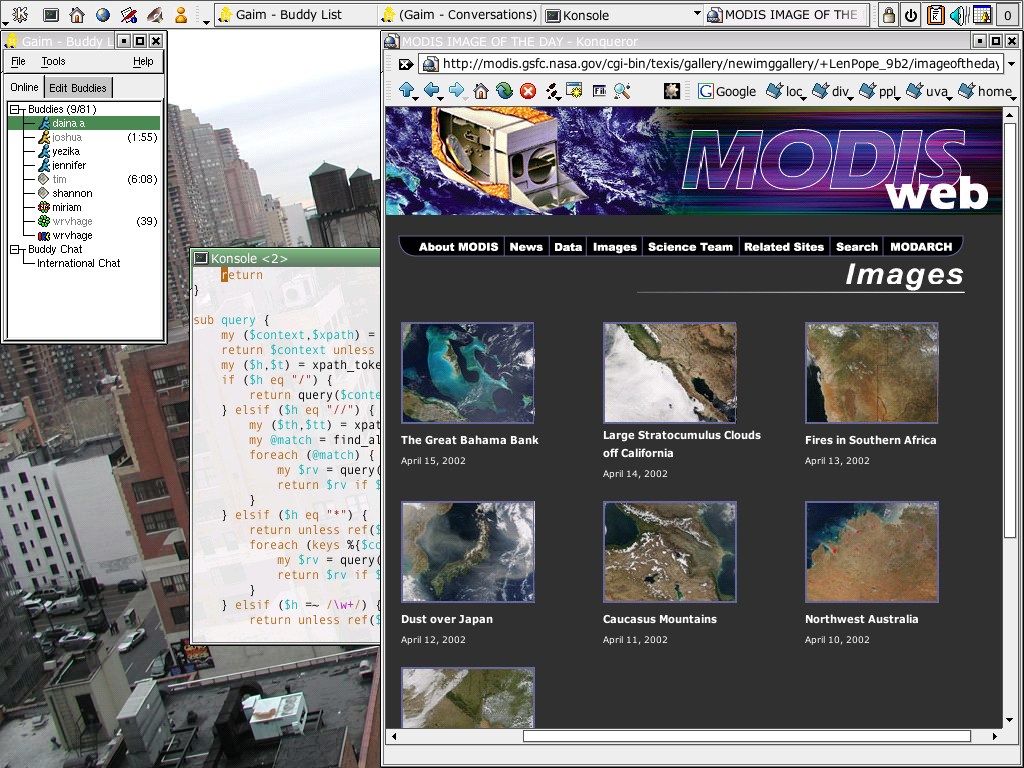Open the Fires in Southern Africa thumbnail
The width and height of the screenshot is (1024, 768).
coord(872,373)
